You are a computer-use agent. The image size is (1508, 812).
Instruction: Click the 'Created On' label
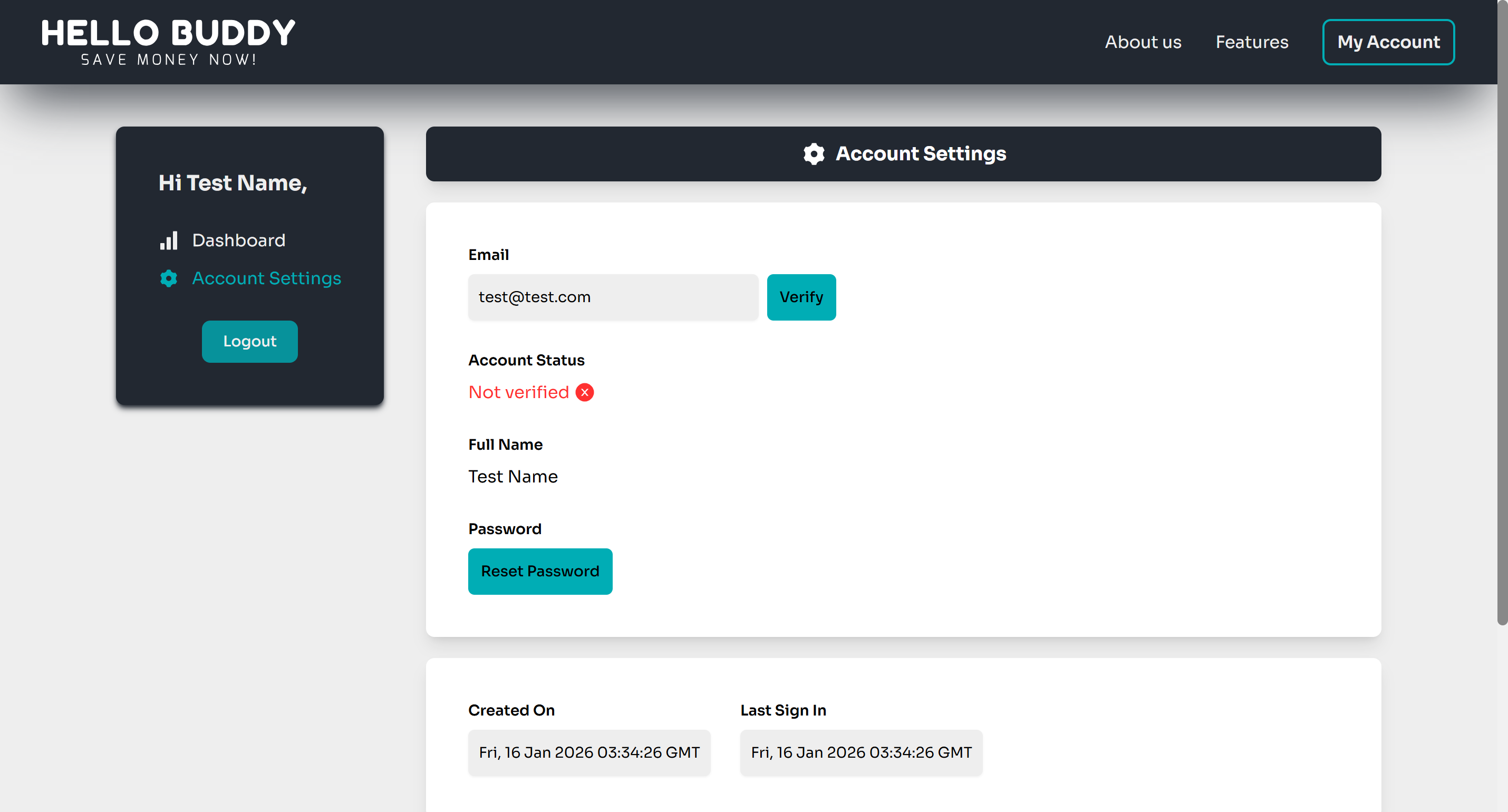pos(511,711)
